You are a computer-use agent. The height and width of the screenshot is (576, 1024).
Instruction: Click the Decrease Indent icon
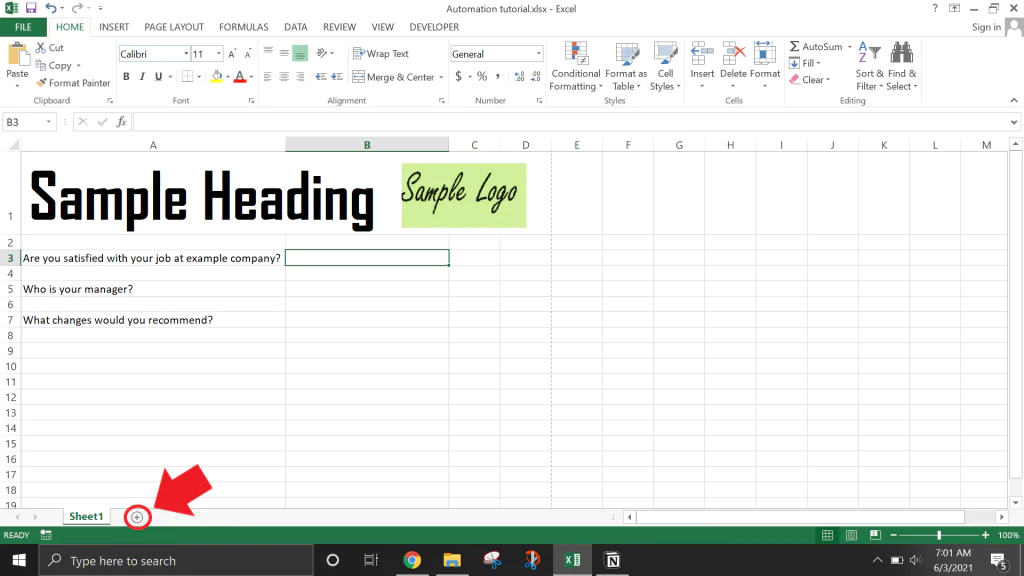[321, 76]
